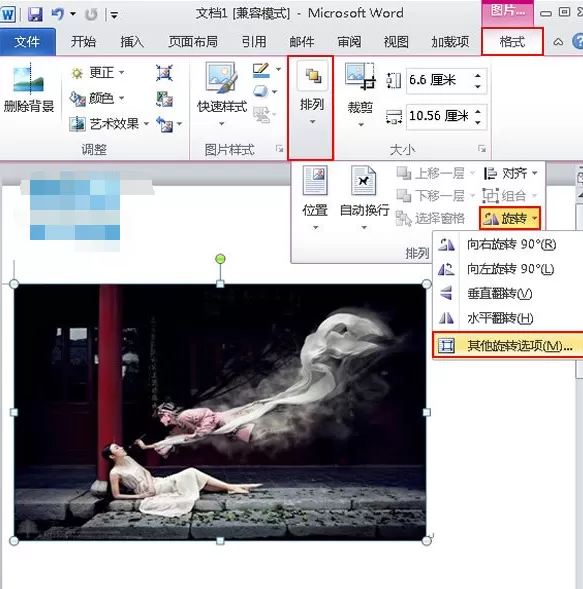Open the 文件 (File) tab
Image resolution: width=583 pixels, height=589 pixels.
coord(27,42)
